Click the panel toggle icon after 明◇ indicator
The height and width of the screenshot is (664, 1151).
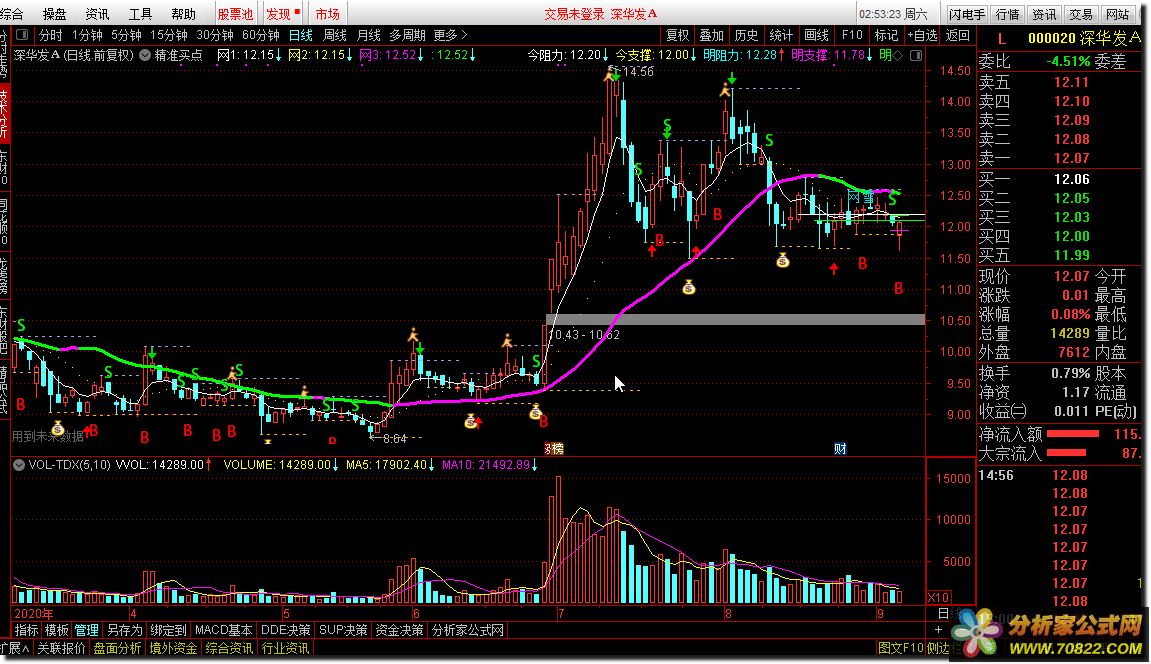(x=916, y=55)
